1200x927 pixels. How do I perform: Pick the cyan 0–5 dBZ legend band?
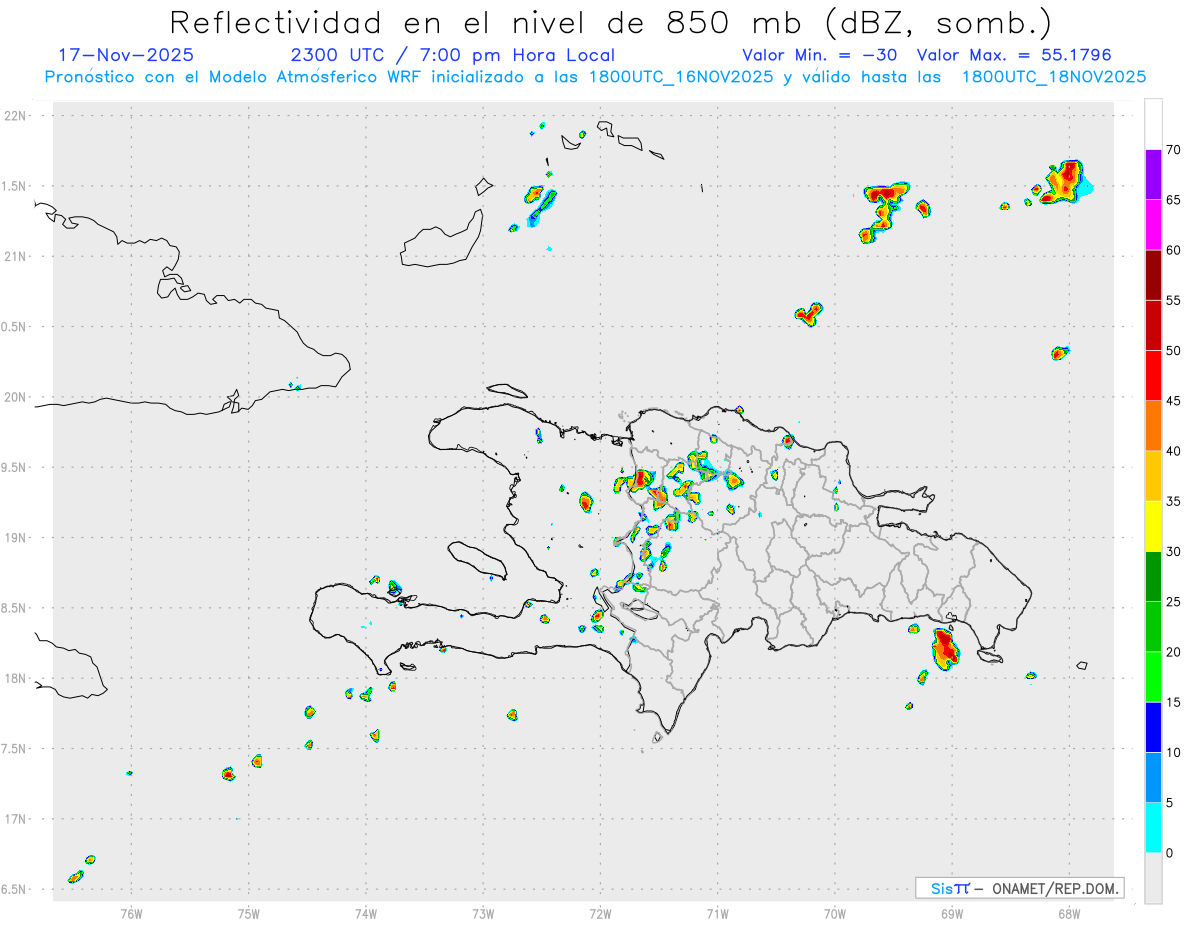click(x=1153, y=828)
